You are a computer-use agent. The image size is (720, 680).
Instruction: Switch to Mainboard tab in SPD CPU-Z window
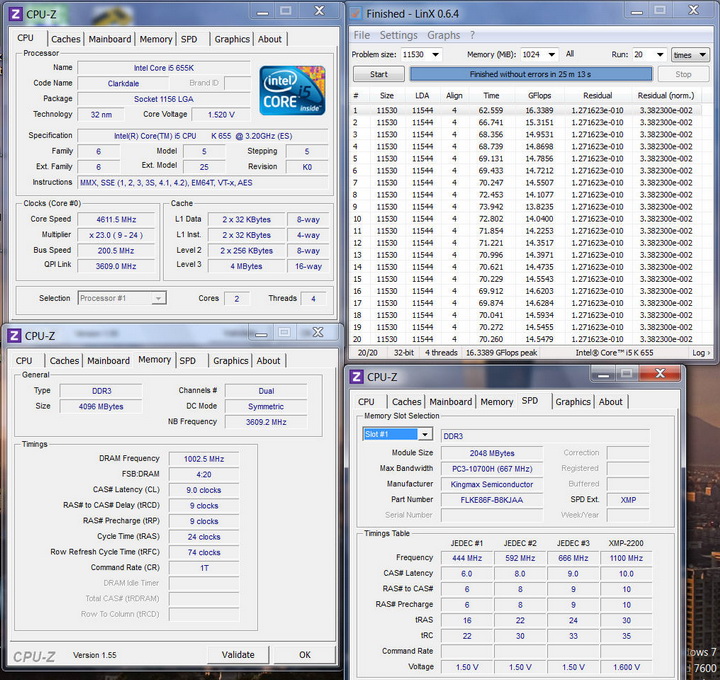[450, 402]
